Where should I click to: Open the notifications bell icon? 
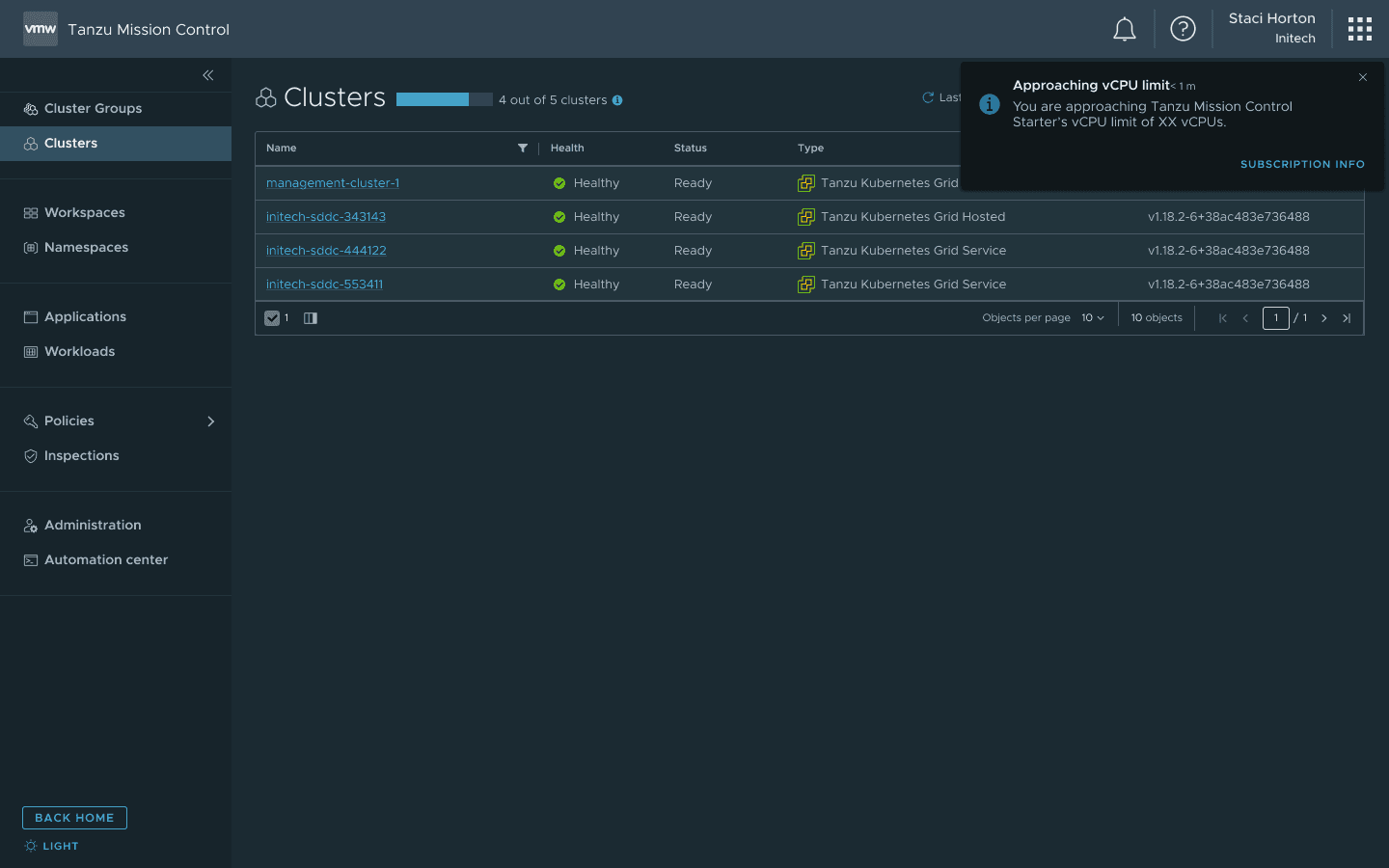1125,29
